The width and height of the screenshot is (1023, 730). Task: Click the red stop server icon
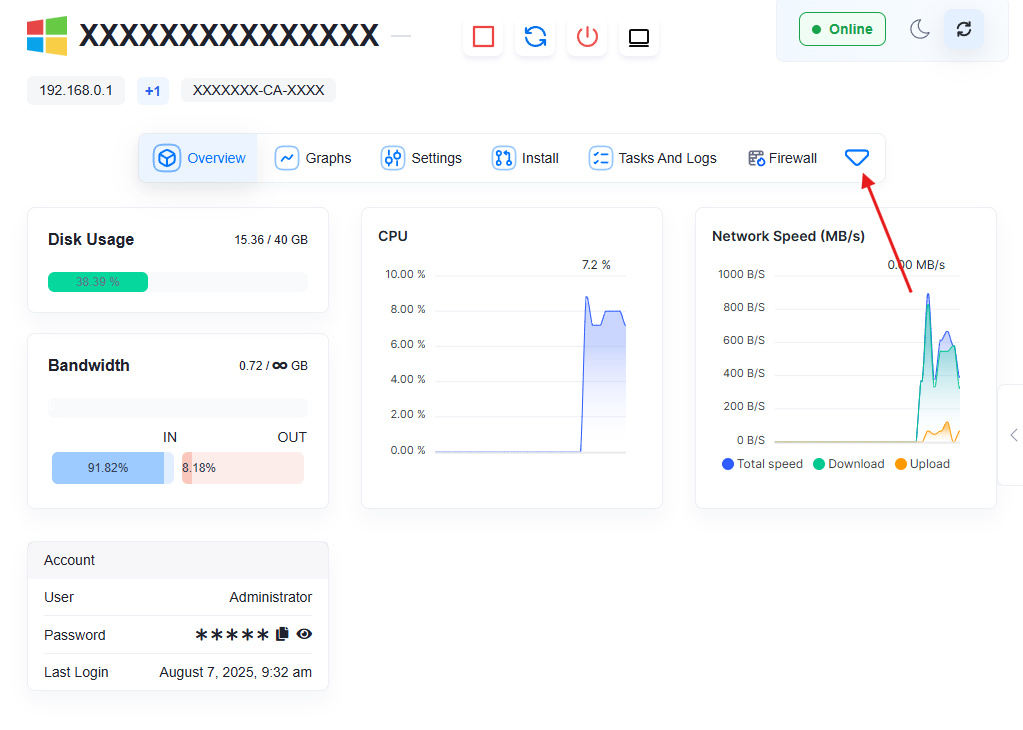[x=483, y=37]
